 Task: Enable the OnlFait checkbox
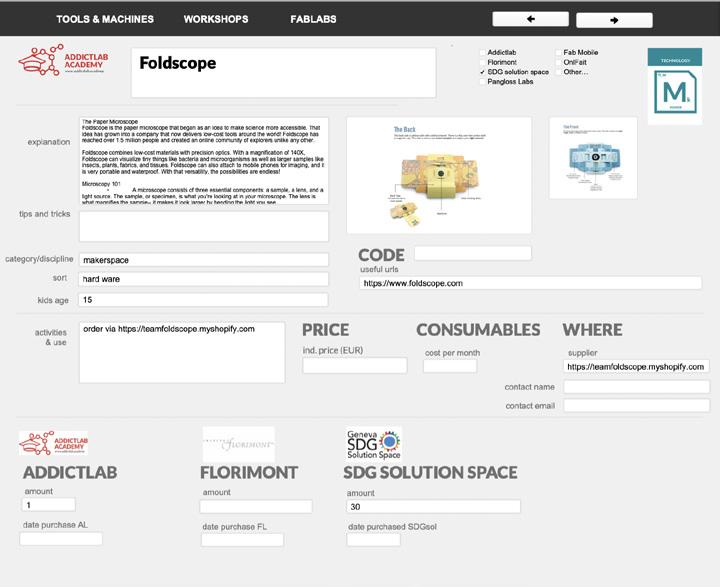click(x=558, y=62)
